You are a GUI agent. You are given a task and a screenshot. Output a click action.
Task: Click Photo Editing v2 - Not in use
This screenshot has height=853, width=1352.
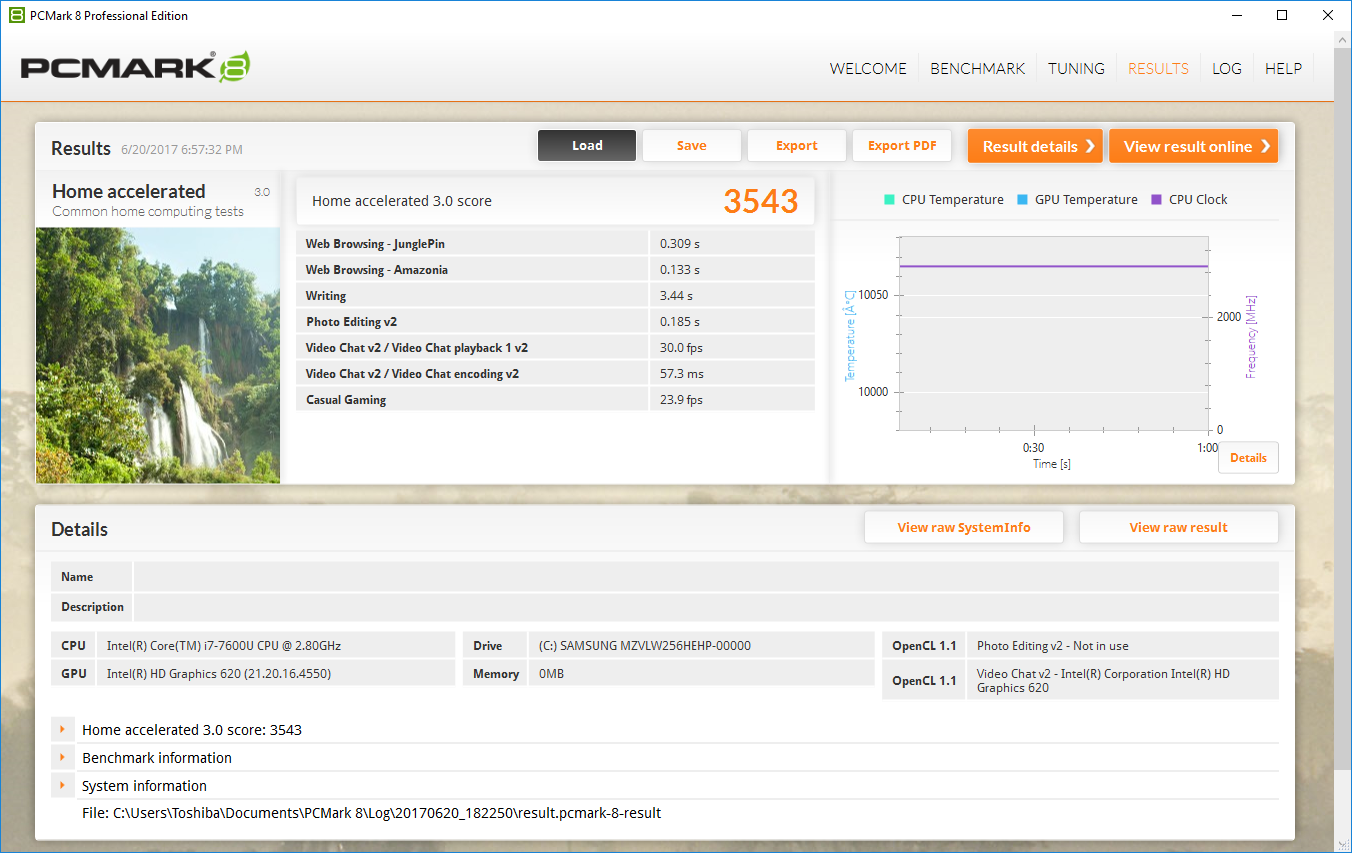pyautogui.click(x=1053, y=645)
